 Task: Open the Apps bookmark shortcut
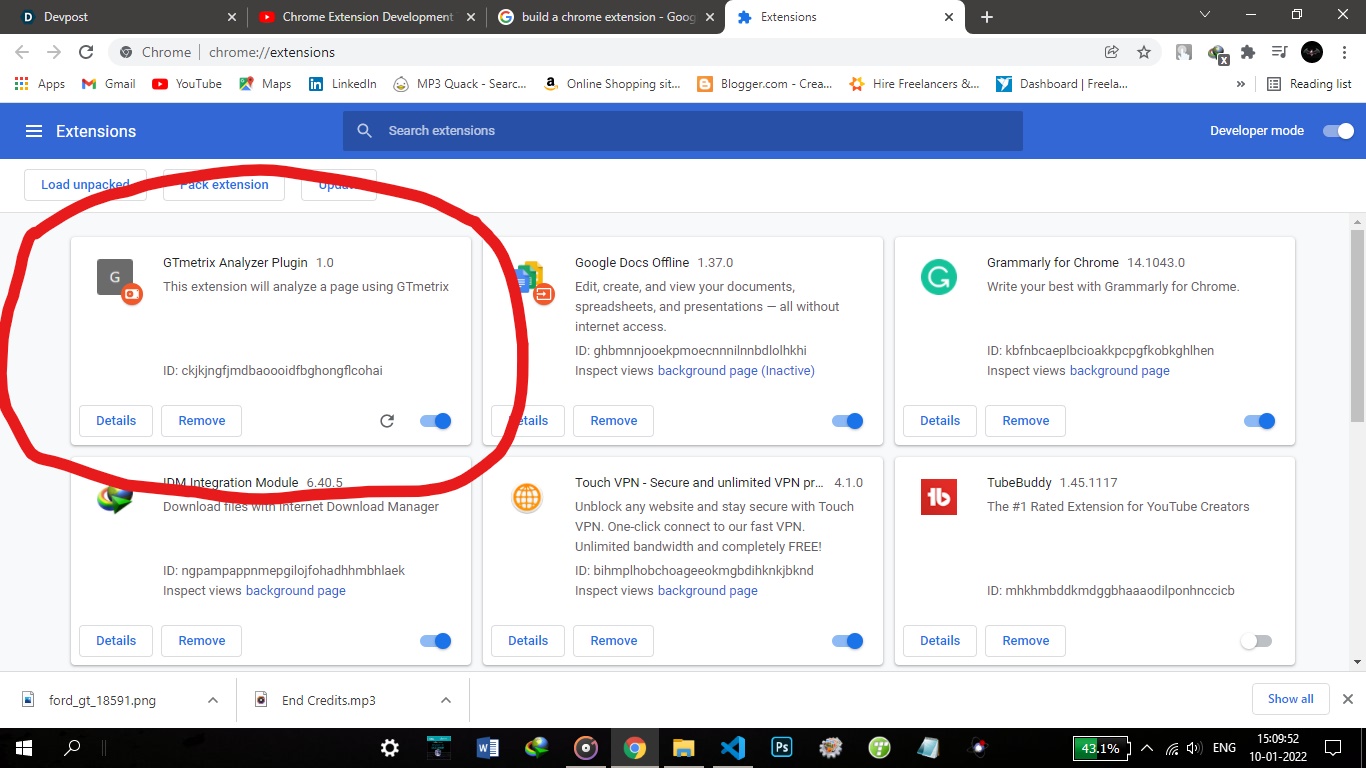(x=40, y=84)
